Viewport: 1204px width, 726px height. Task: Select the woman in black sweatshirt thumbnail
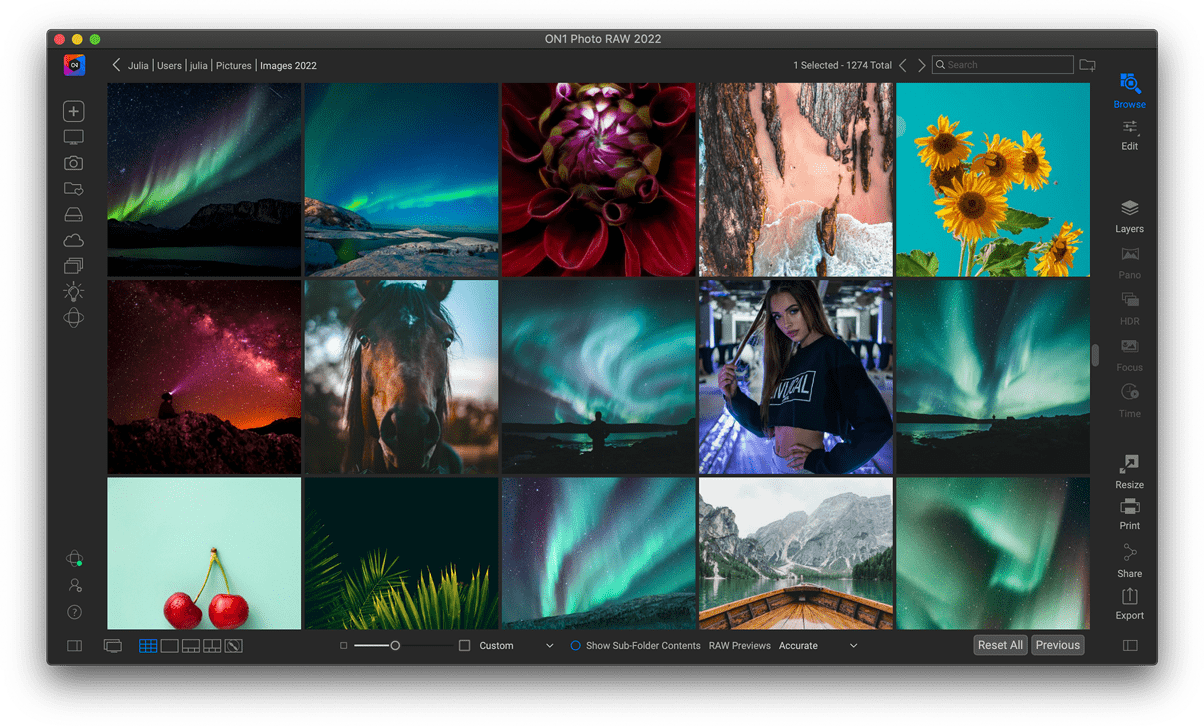coord(796,377)
